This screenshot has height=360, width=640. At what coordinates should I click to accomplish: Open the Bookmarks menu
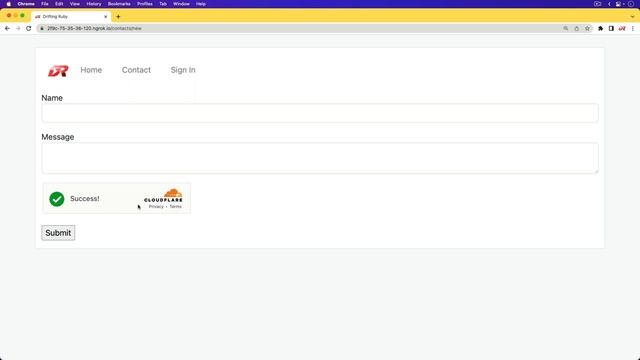[119, 4]
